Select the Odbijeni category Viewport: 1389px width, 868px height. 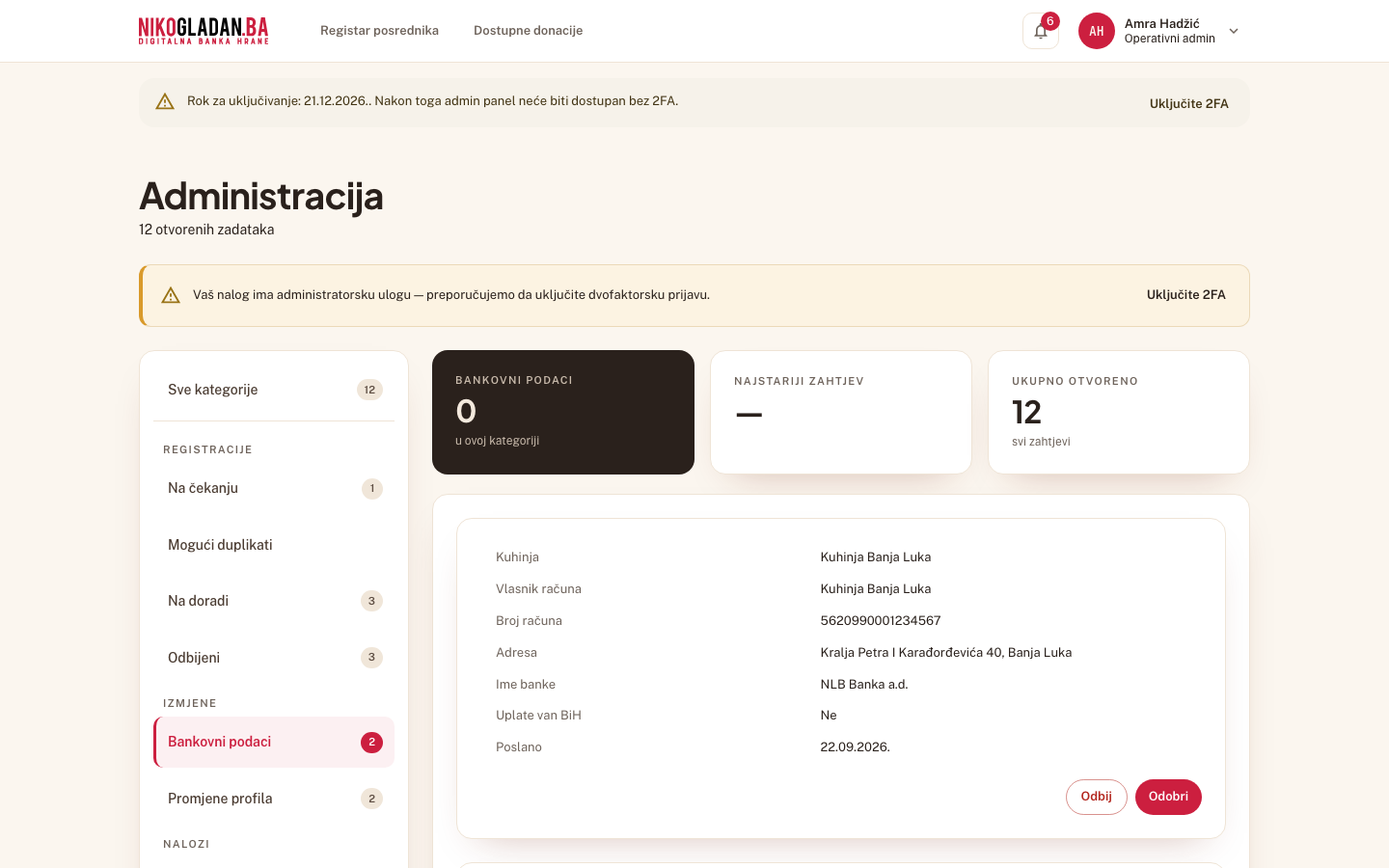point(274,658)
